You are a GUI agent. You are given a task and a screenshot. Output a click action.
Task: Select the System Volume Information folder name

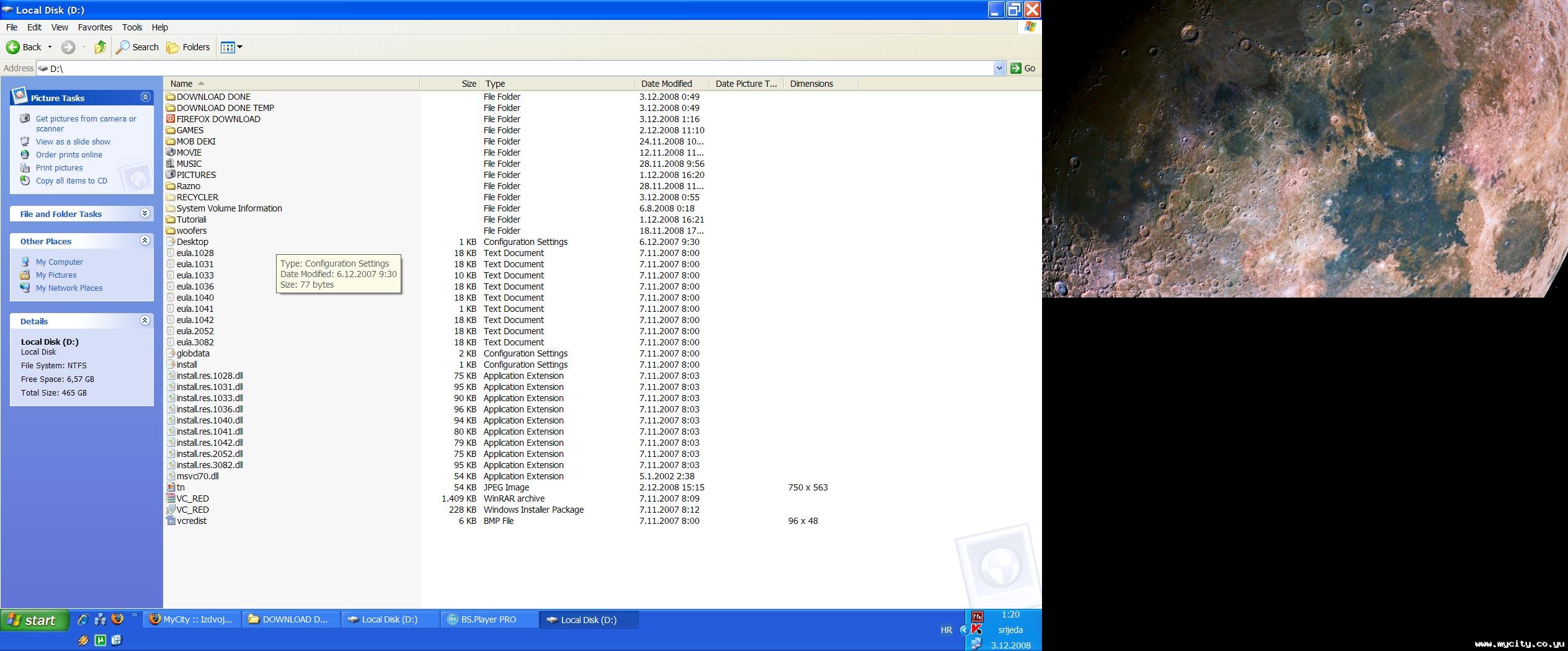(x=229, y=208)
